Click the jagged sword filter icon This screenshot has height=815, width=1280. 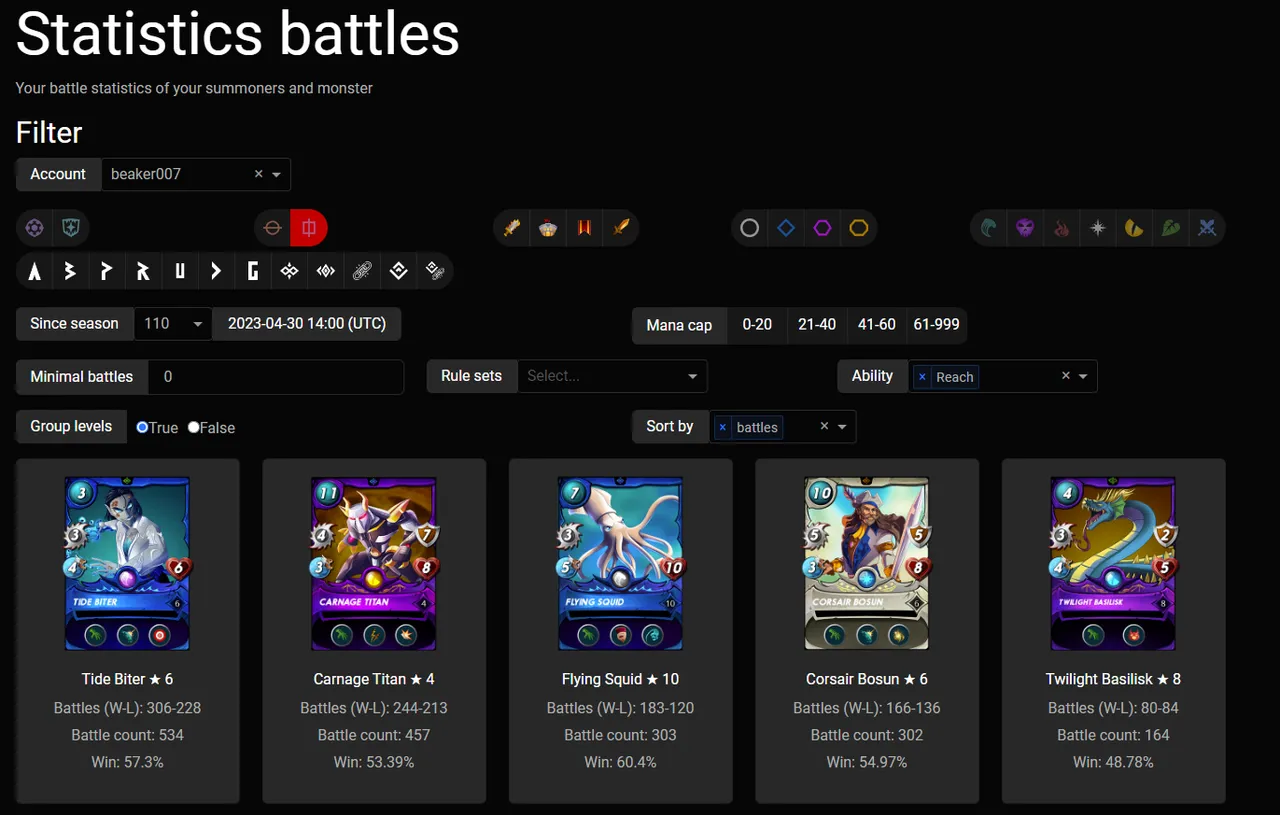point(512,228)
